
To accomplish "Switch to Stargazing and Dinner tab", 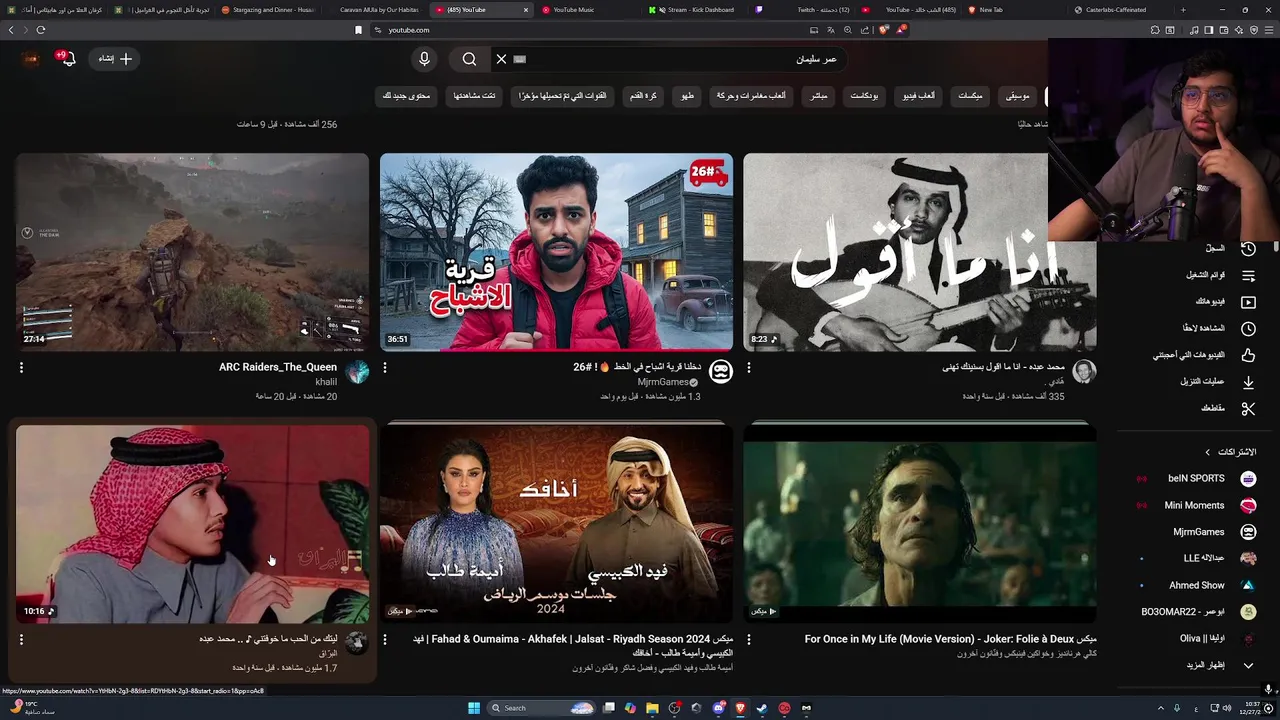I will 268,10.
